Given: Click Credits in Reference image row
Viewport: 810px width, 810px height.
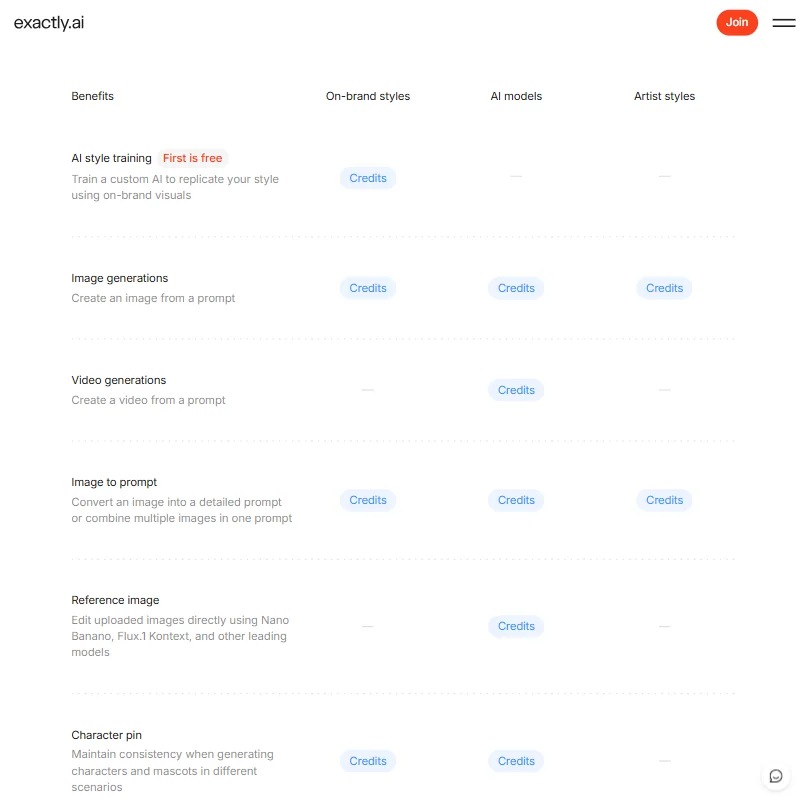Looking at the screenshot, I should [516, 626].
